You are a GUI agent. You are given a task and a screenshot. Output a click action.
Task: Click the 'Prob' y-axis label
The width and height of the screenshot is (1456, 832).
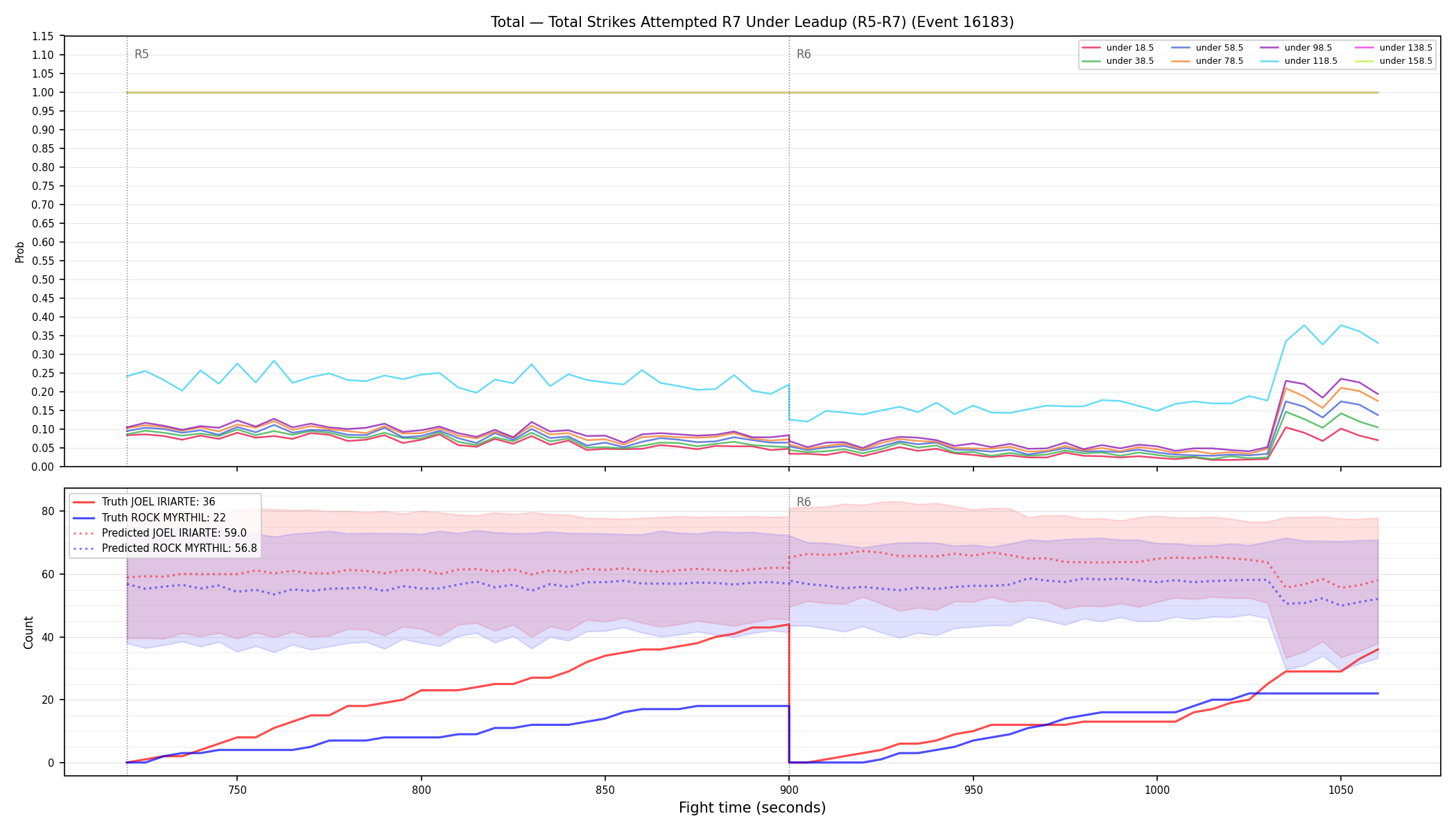click(20, 252)
